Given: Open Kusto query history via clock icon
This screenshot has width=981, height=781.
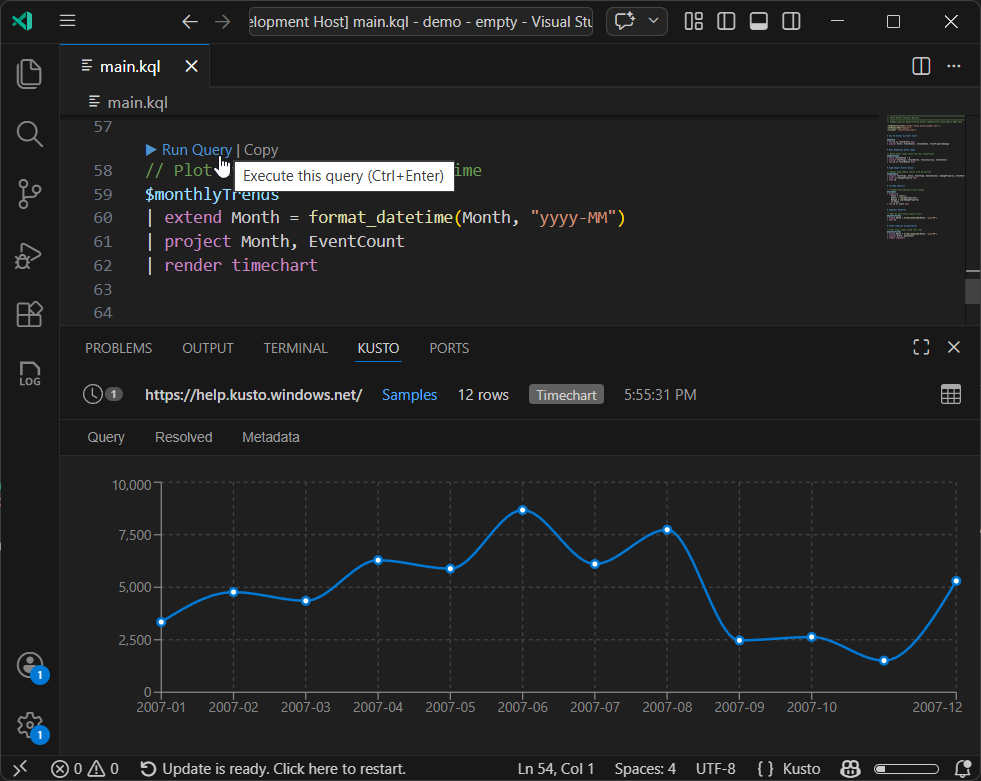Looking at the screenshot, I should [x=95, y=394].
